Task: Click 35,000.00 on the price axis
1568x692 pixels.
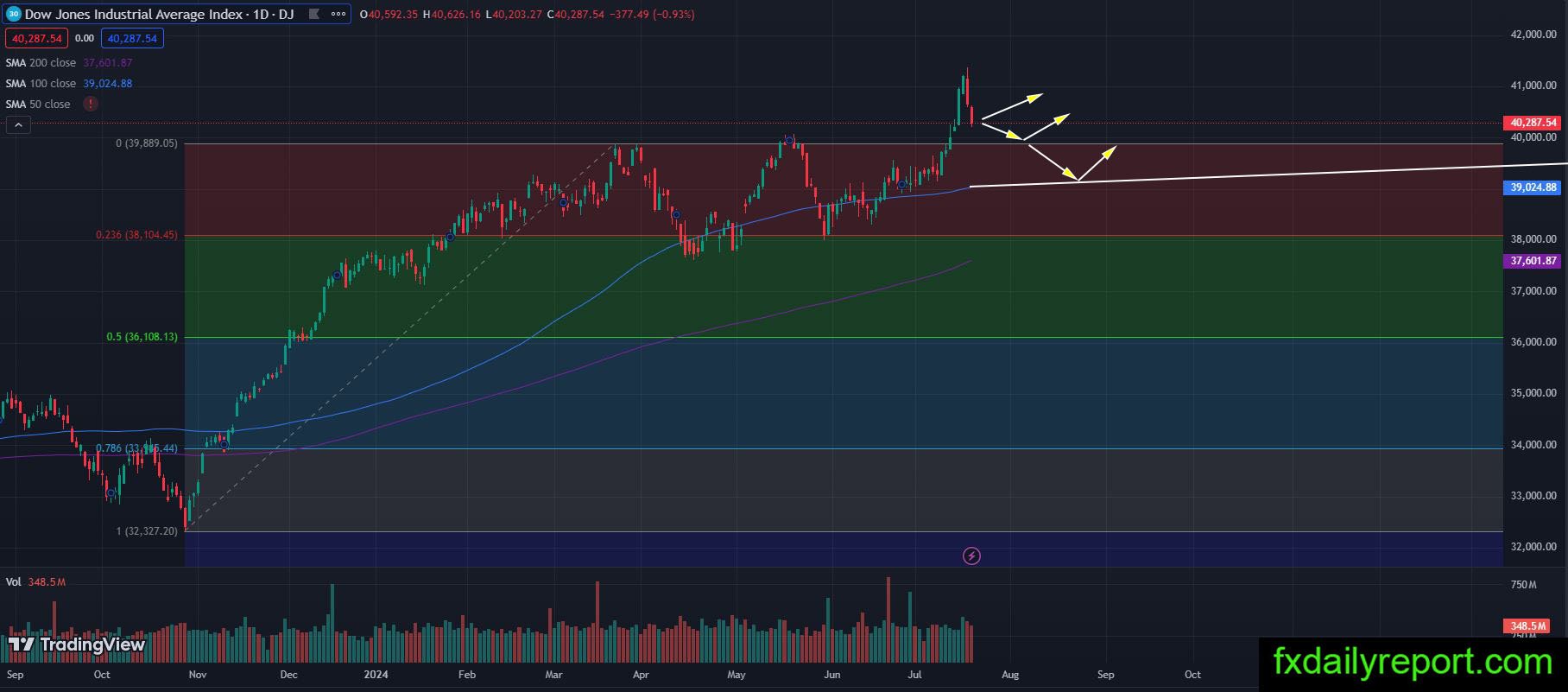Action: coord(1533,393)
